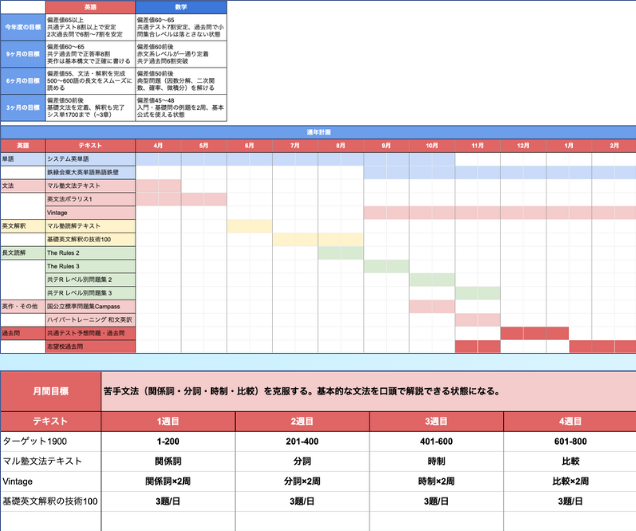Select the 今年度の目標 row label
The image size is (636, 531).
tap(22, 27)
